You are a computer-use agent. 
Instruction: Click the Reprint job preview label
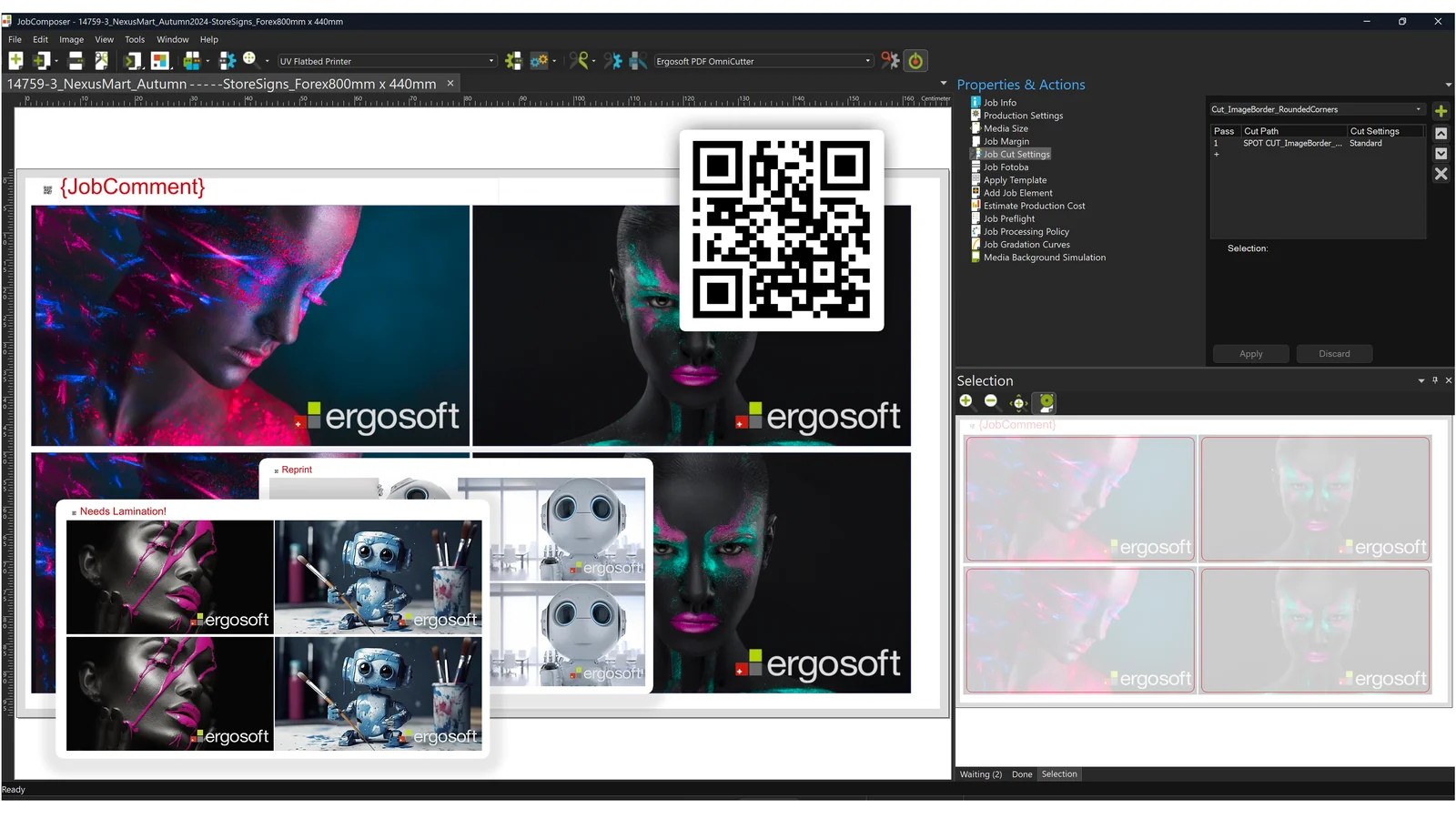297,470
